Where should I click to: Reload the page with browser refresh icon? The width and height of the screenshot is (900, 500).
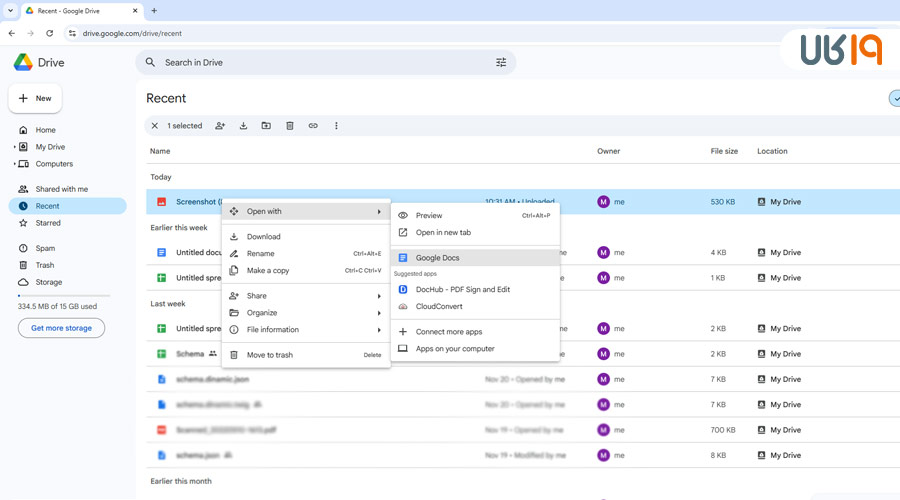[x=50, y=33]
